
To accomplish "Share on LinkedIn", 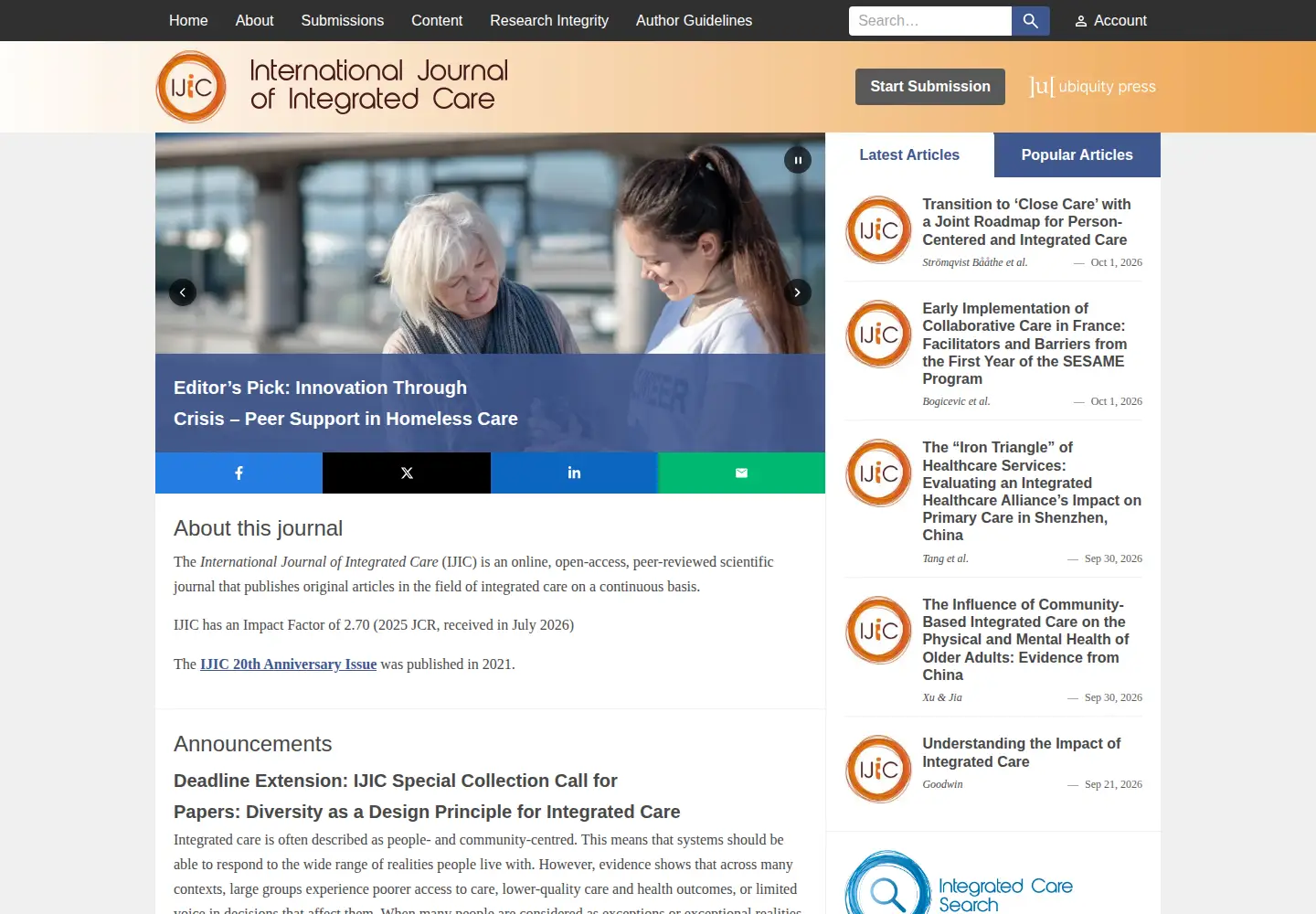I will tap(574, 473).
